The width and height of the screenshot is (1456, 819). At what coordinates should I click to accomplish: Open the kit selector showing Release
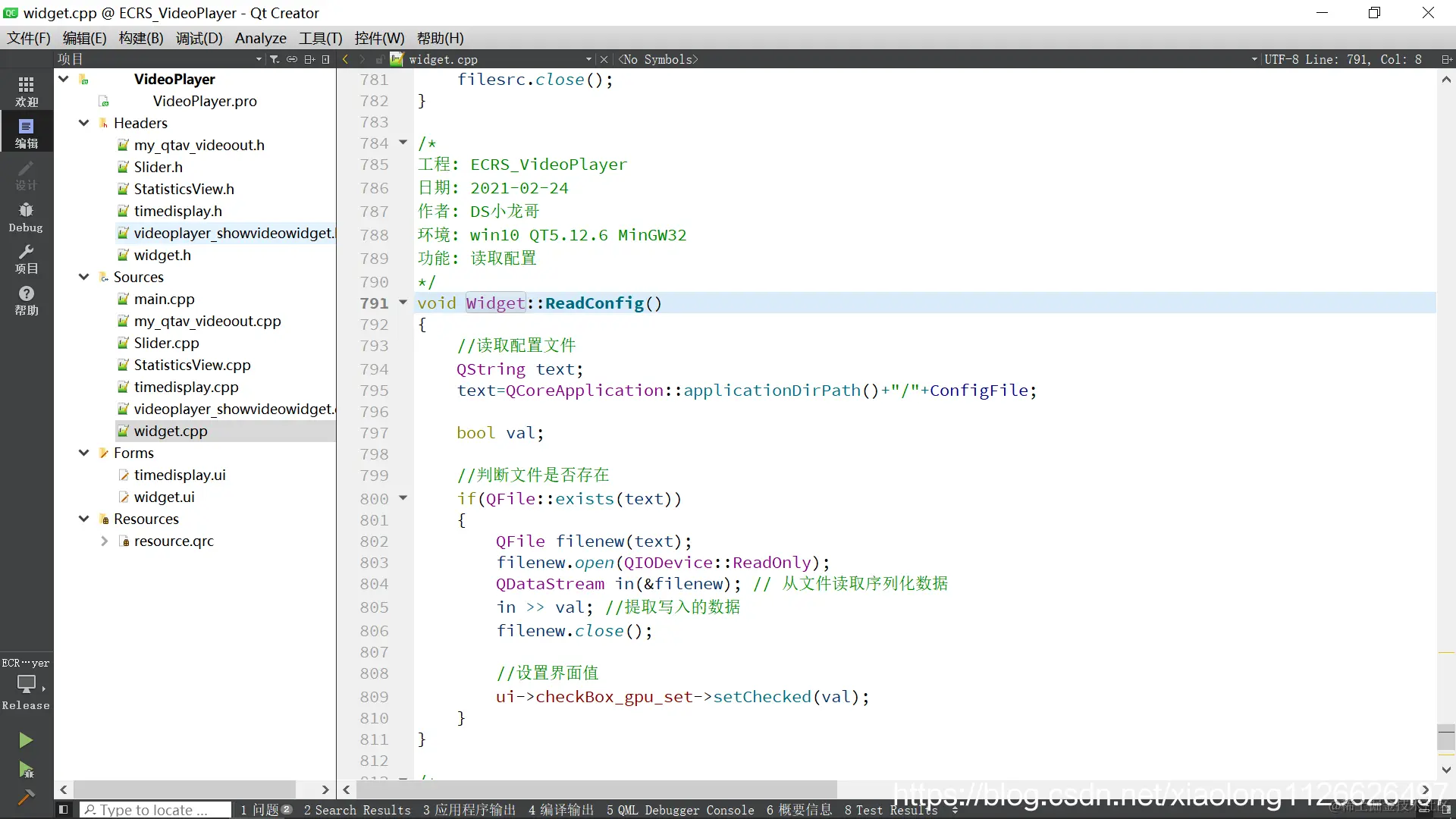coord(26,685)
